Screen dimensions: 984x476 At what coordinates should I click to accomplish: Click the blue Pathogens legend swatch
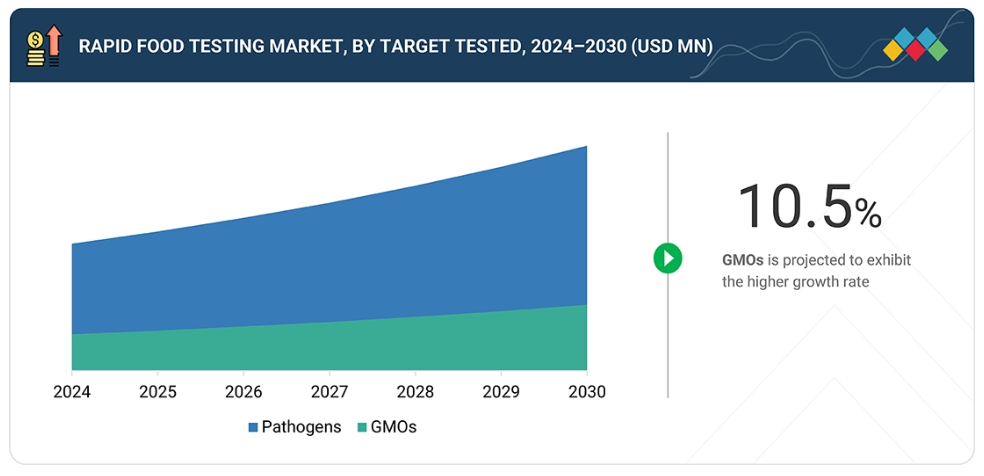click(254, 427)
